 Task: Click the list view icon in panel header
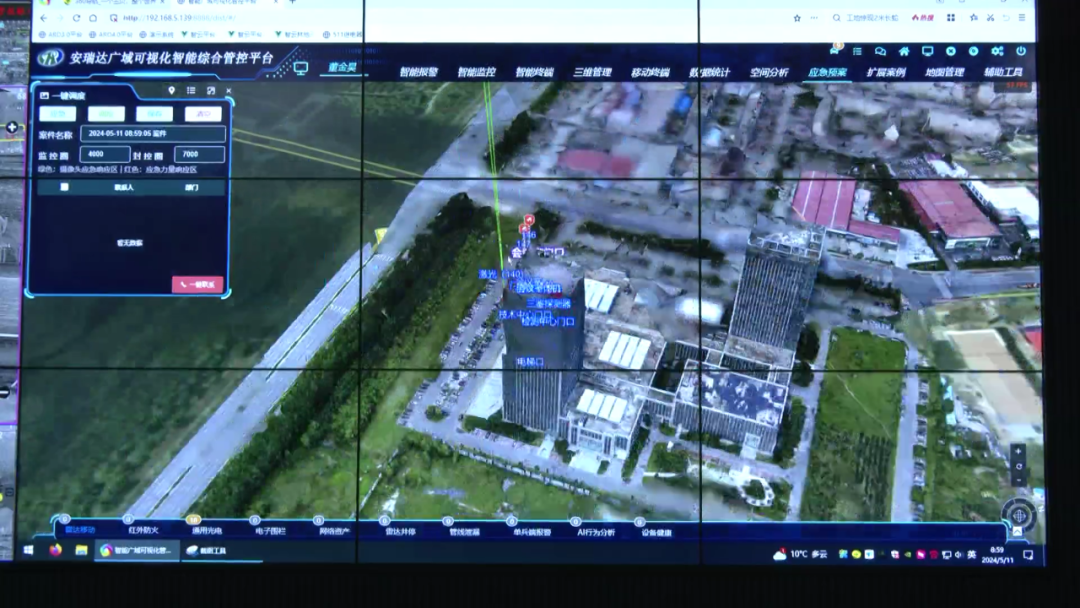tap(191, 91)
